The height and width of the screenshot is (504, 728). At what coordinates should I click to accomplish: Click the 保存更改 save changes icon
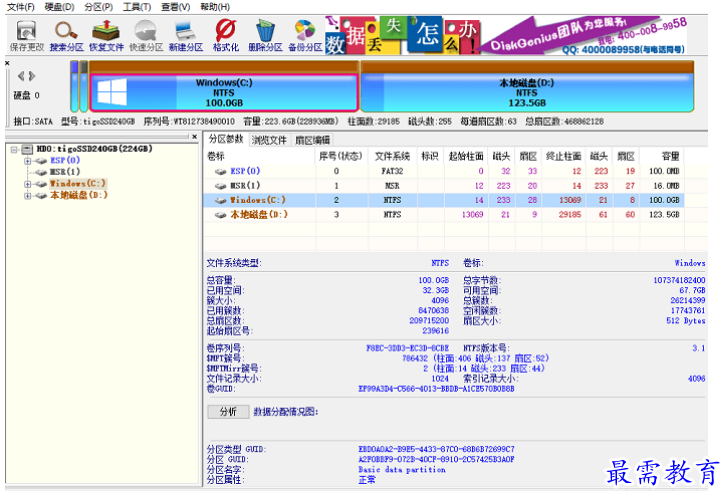(26, 36)
